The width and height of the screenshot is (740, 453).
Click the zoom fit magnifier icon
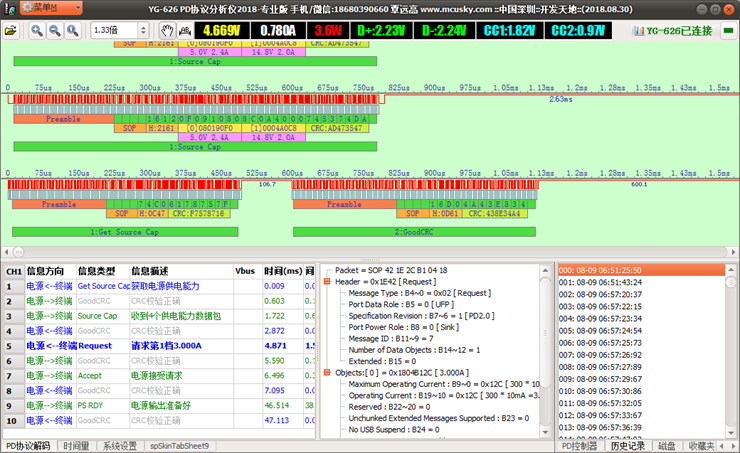tap(72, 31)
